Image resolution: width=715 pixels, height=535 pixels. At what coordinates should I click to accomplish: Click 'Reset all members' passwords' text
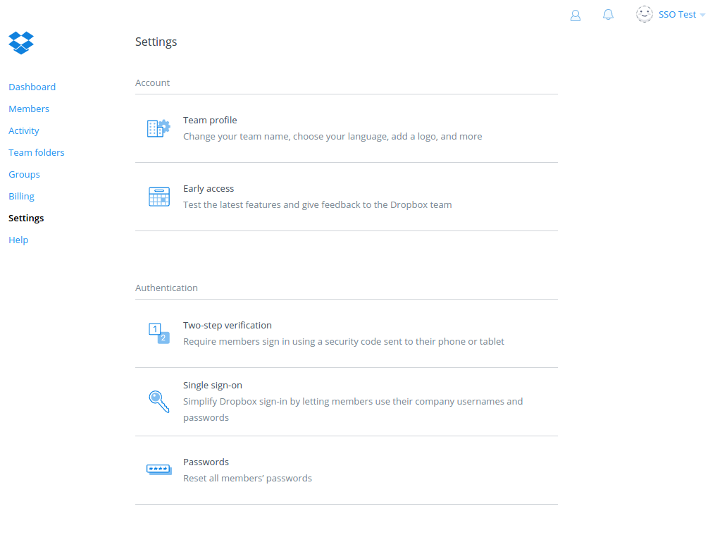[248, 478]
